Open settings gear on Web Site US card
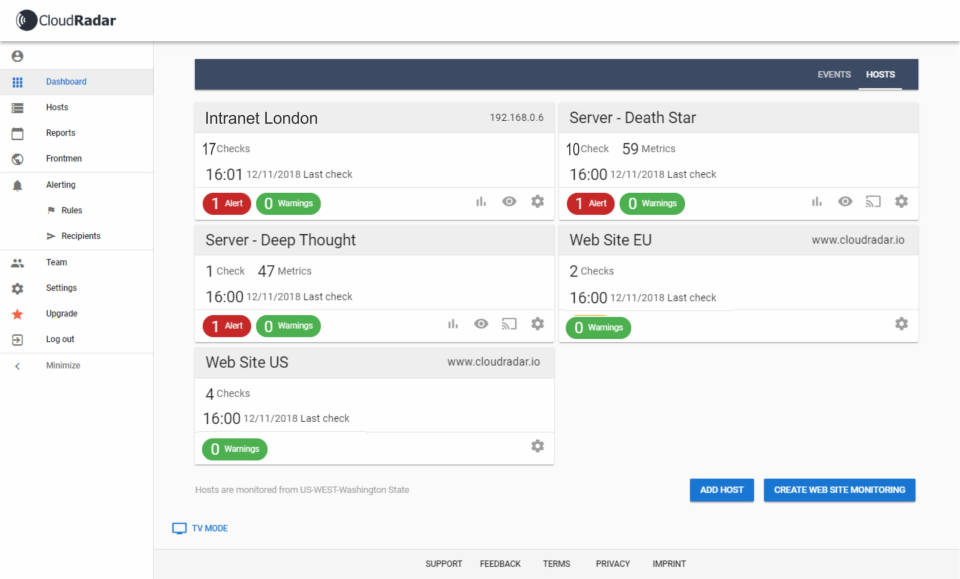Screen dimensions: 960x579 click(537, 446)
